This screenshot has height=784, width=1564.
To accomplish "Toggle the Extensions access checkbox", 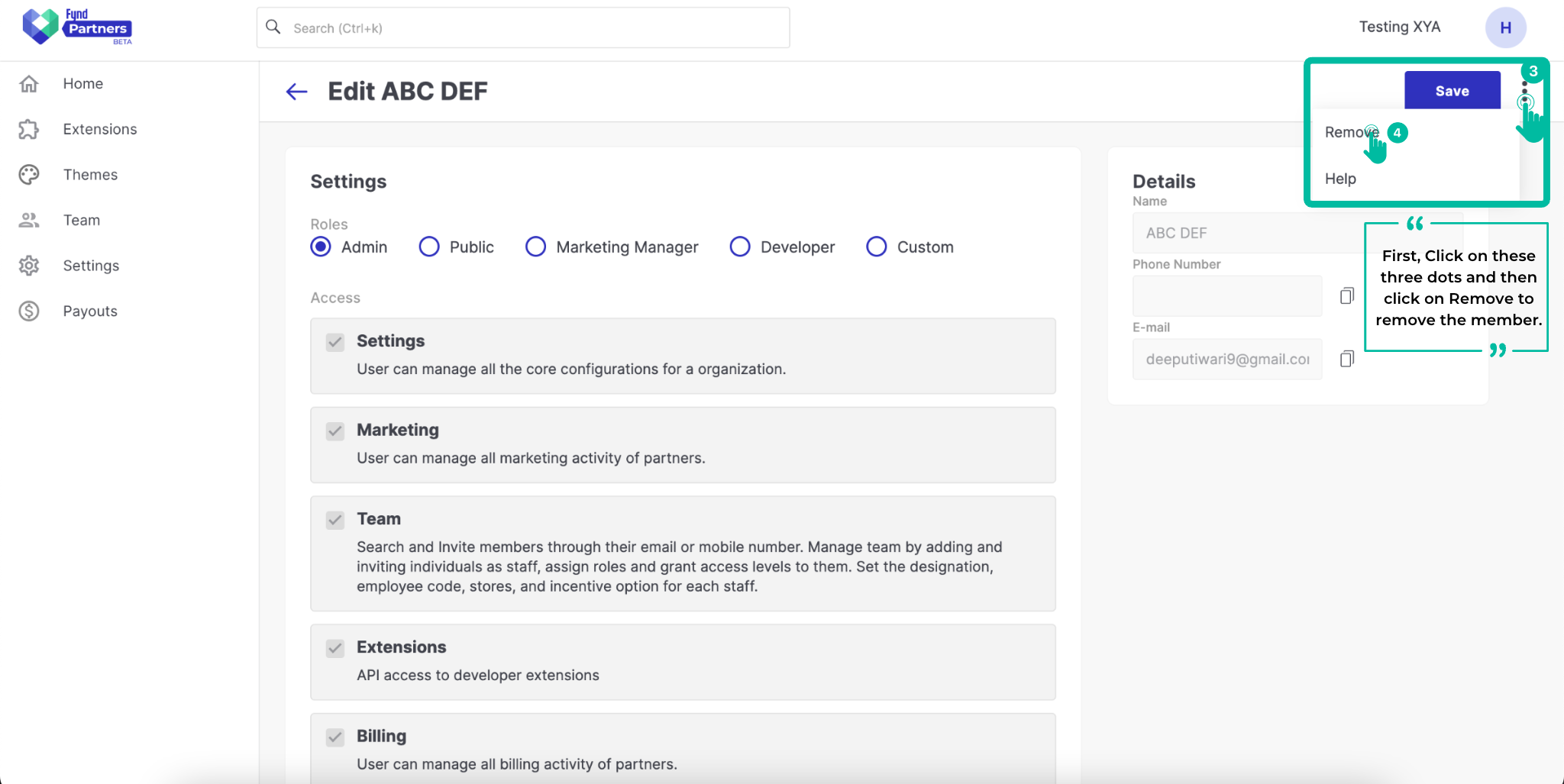I will [335, 649].
